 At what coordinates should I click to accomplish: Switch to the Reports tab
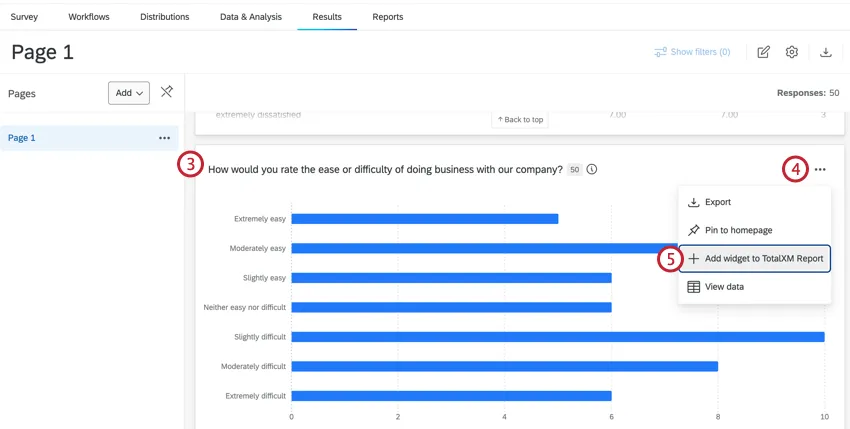pos(388,17)
